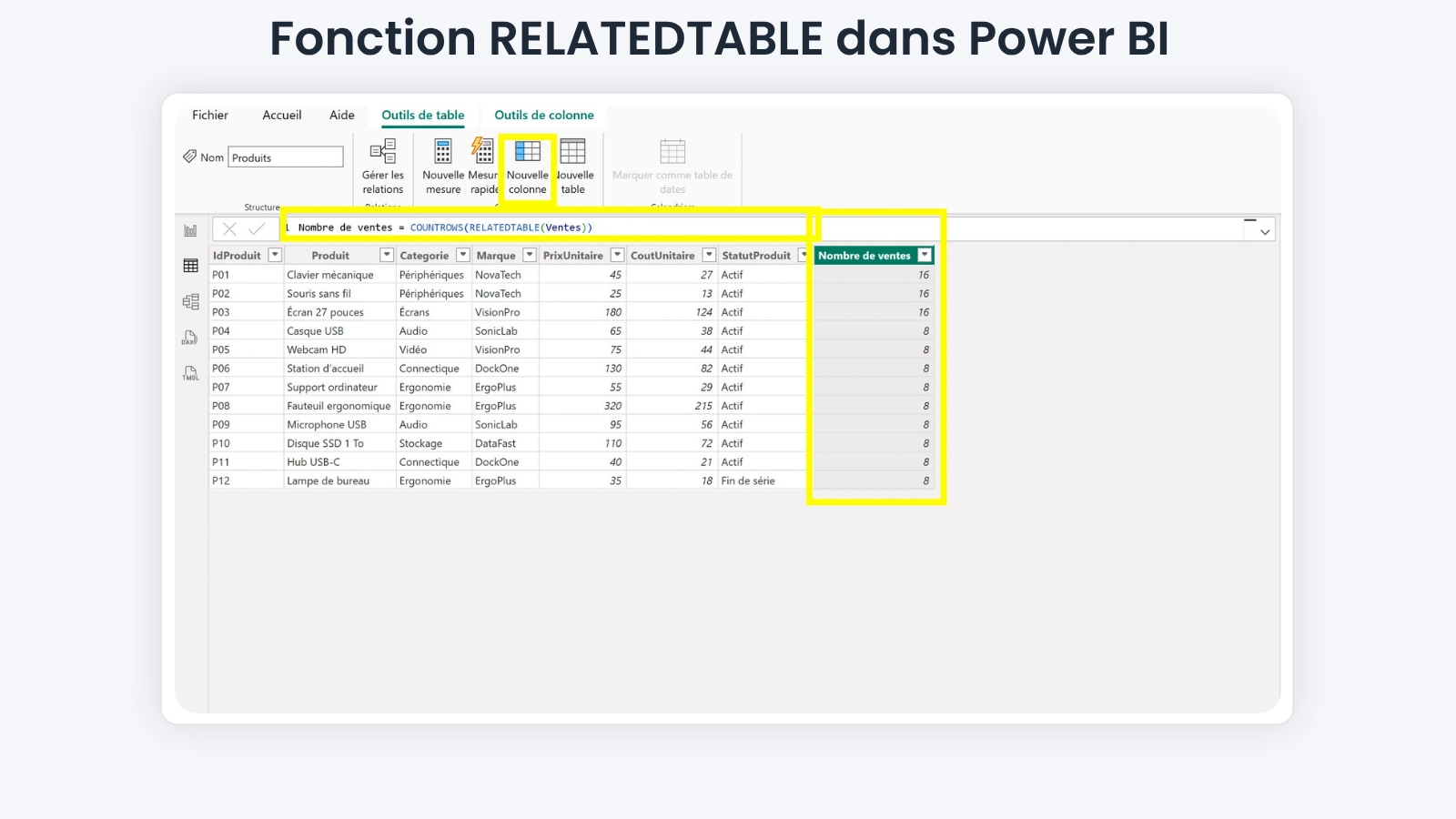The image size is (1456, 819).
Task: Click the tag icon beside Nom
Action: [x=189, y=157]
